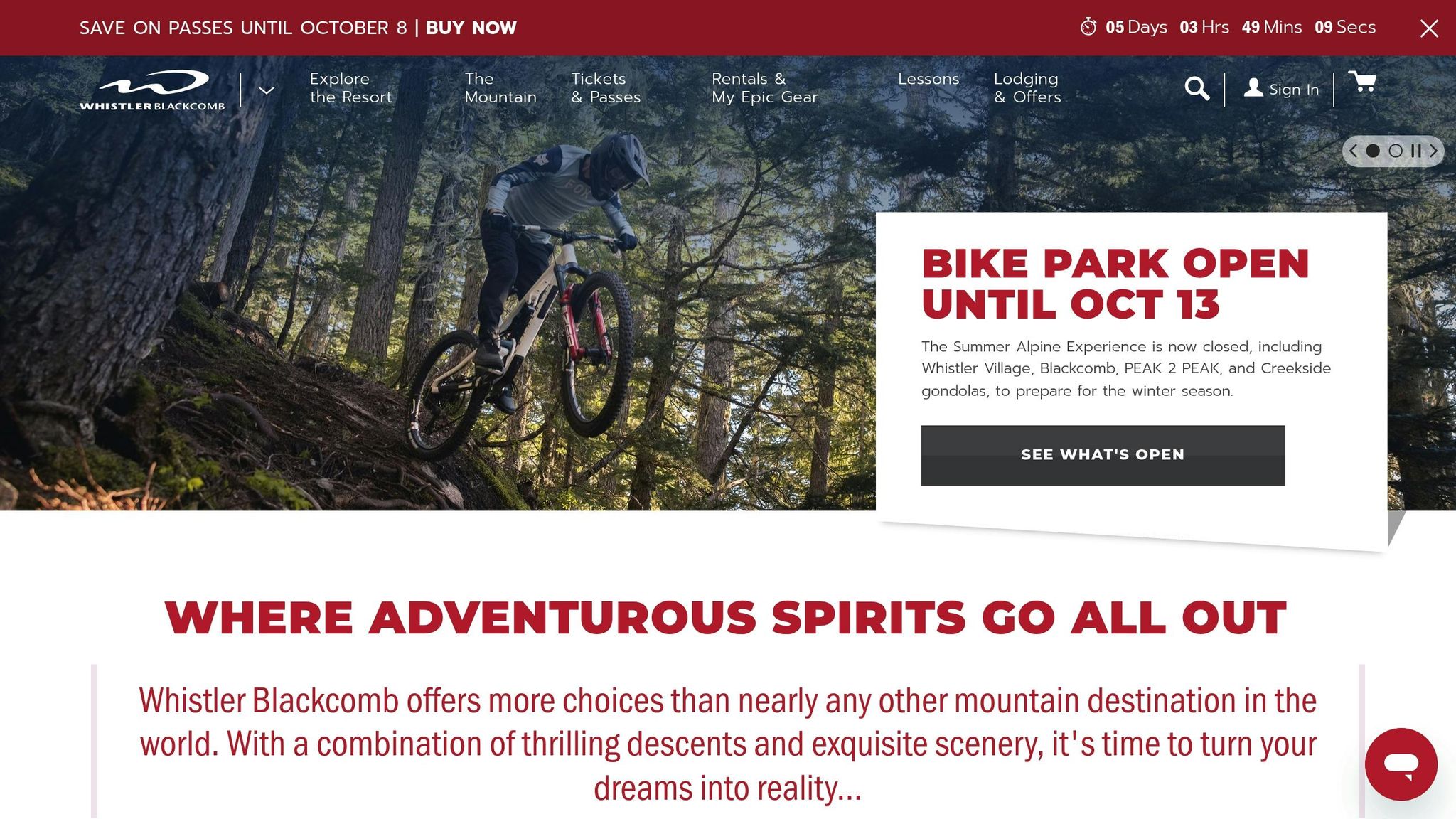1456x819 pixels.
Task: Select the first carousel slide dot
Action: point(1373,151)
